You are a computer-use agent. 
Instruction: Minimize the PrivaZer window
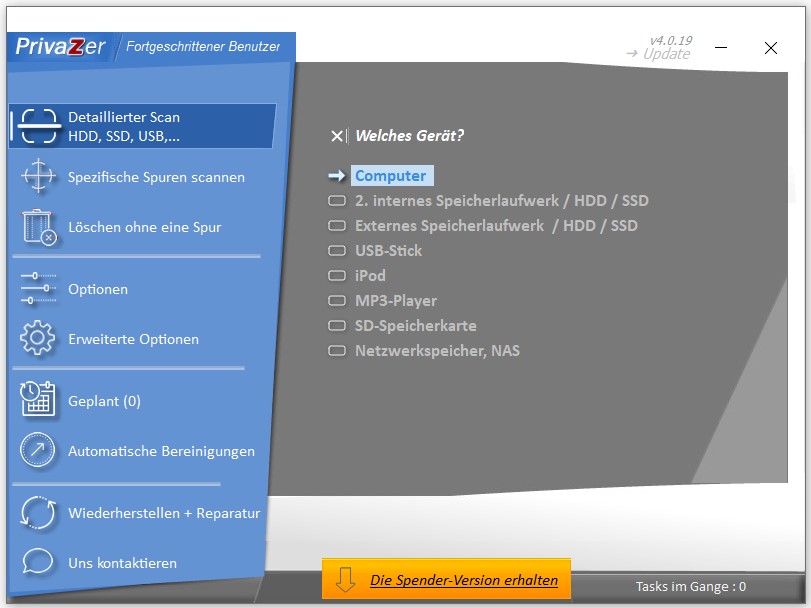pyautogui.click(x=720, y=48)
